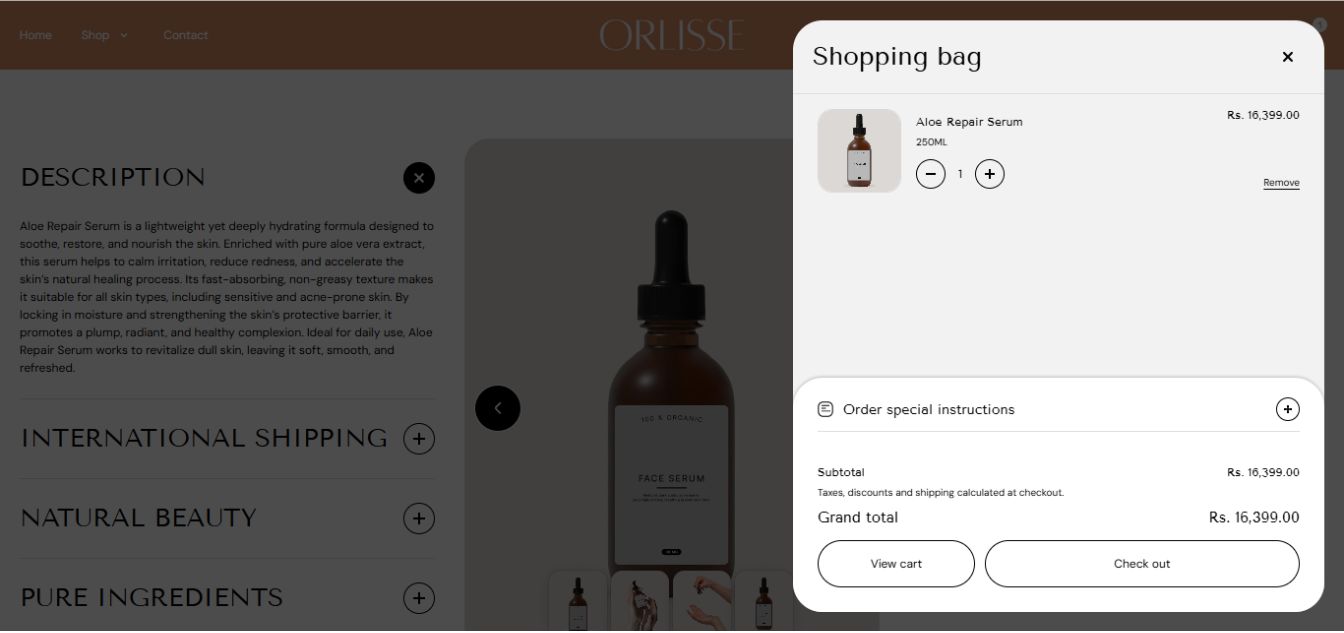Proceed with Check out button

[1142, 564]
